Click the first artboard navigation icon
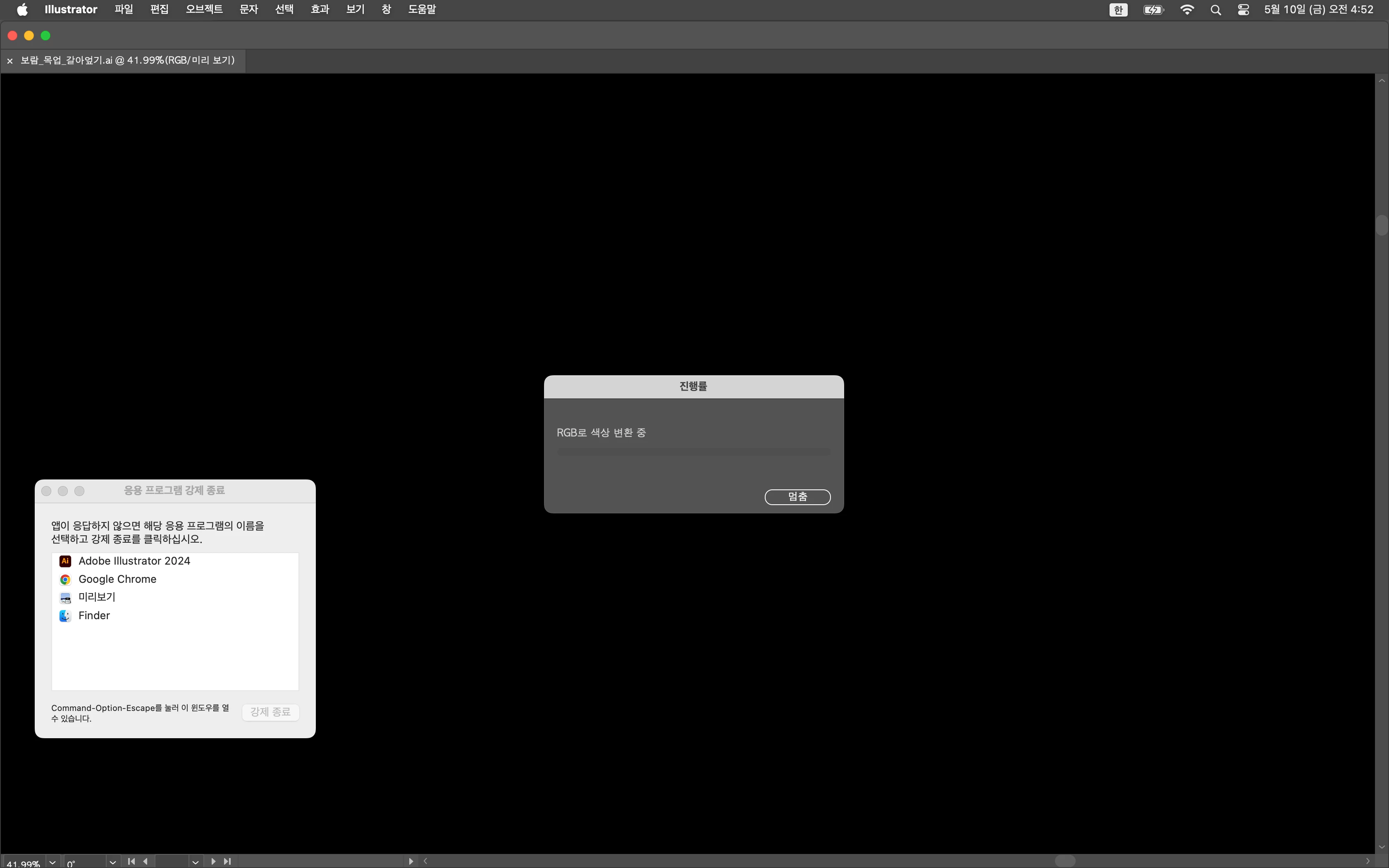The height and width of the screenshot is (868, 1389). coord(131,861)
